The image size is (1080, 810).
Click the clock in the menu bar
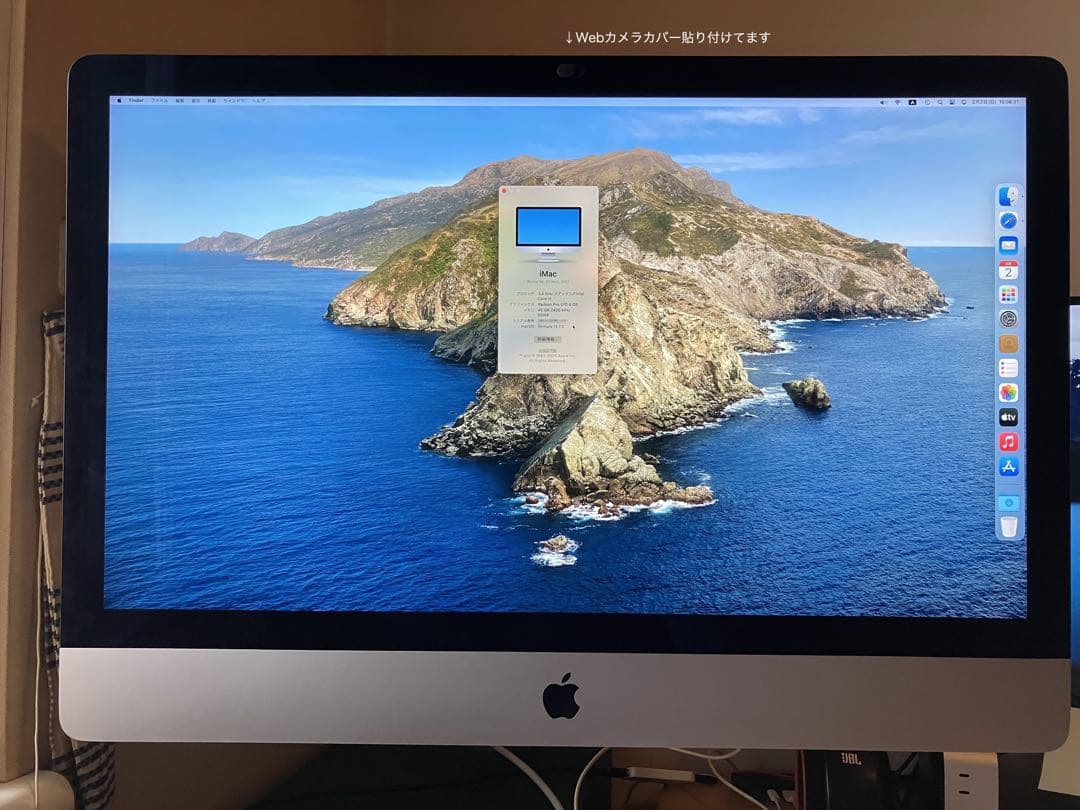990,102
